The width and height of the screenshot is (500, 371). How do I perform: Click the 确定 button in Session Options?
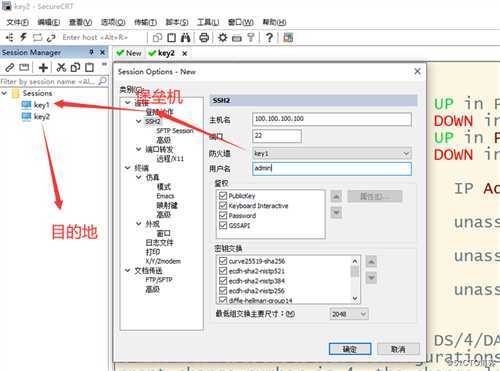(350, 349)
